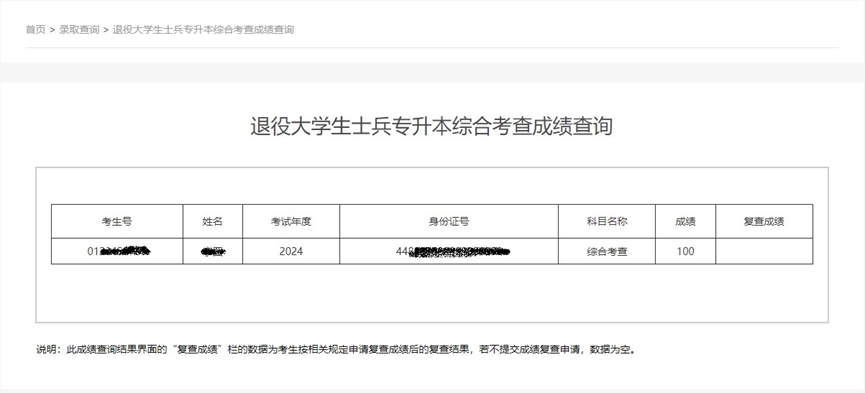Click breadcrumb 退役大学生士兵专升本综合考查成绩查询

[x=203, y=30]
